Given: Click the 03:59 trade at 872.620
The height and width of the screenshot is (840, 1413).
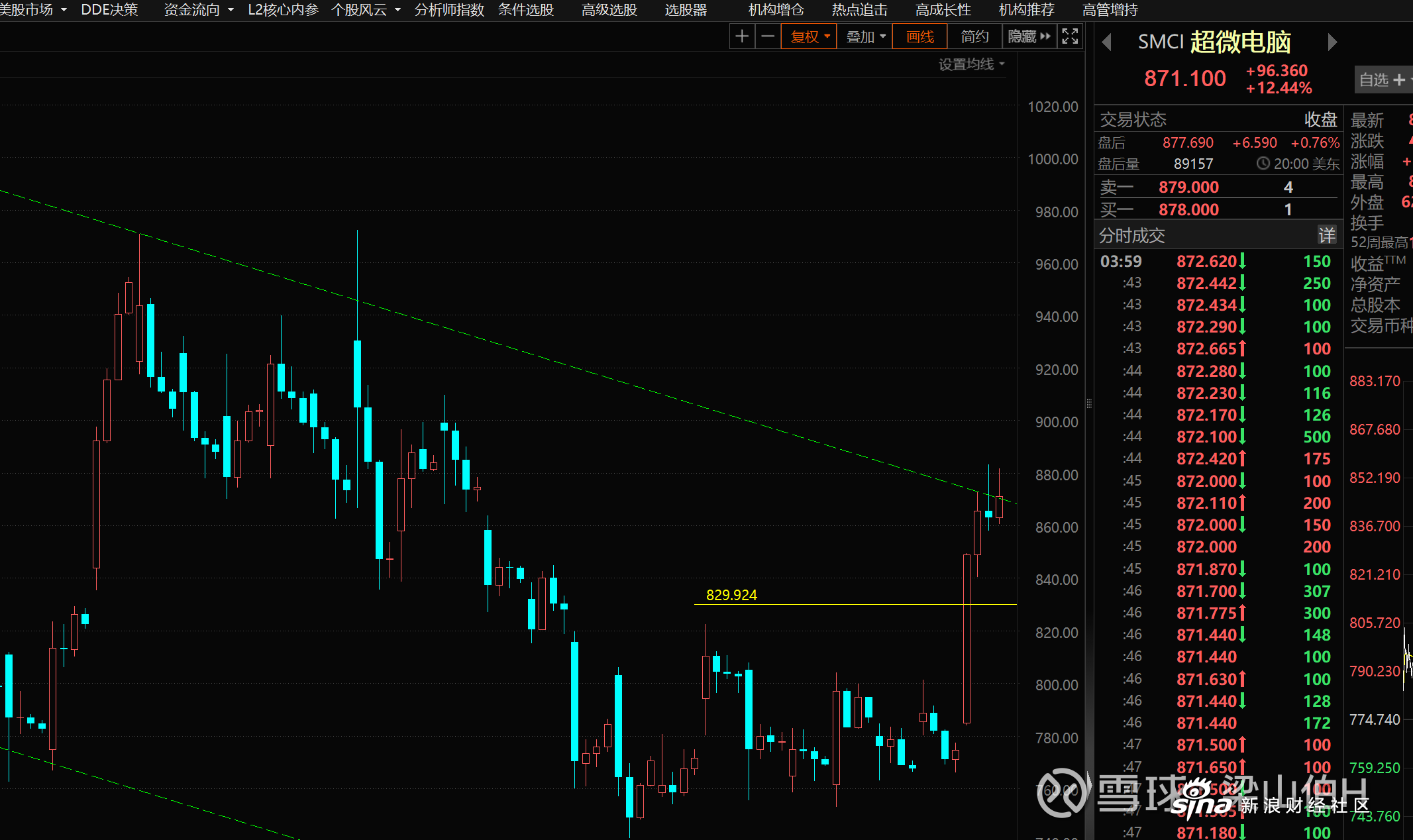Looking at the screenshot, I should (x=1216, y=261).
